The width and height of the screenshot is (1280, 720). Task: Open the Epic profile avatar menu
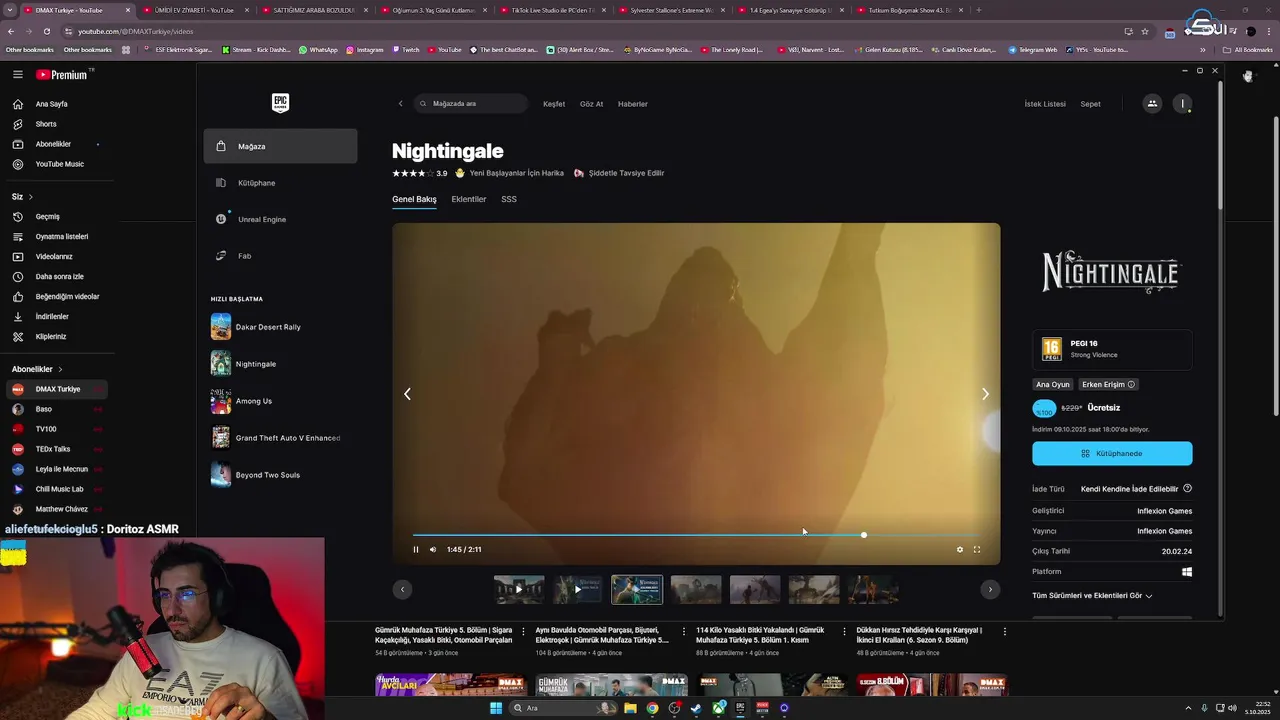coord(1183,103)
